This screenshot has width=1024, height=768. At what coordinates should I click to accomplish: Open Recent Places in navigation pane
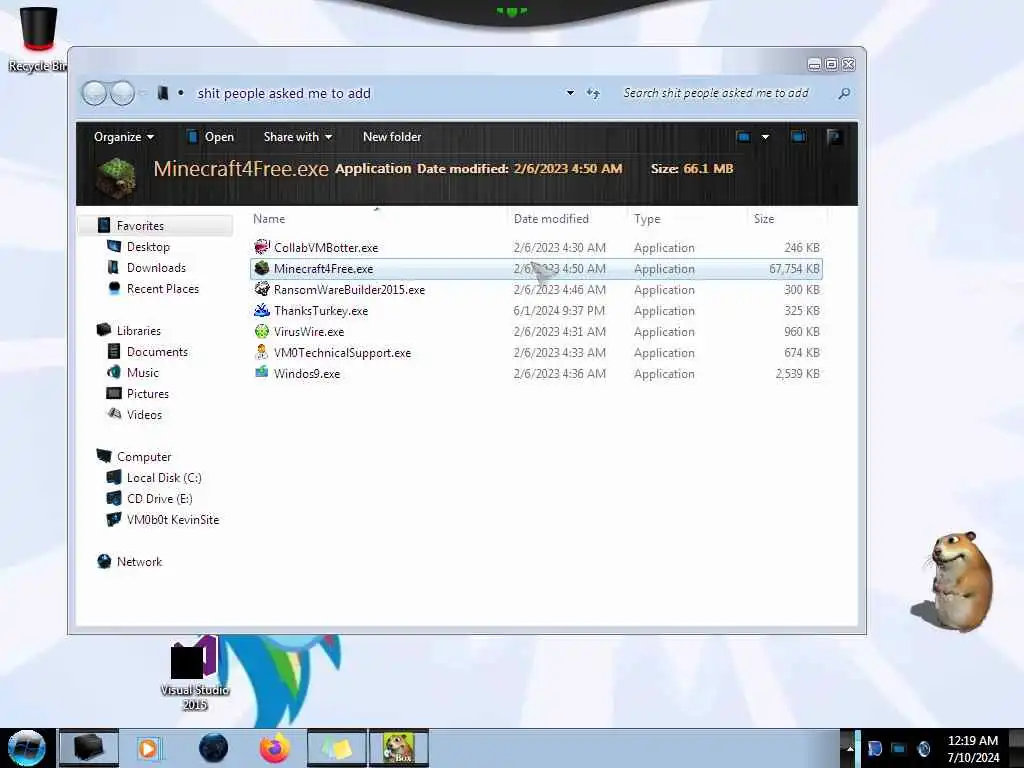[x=163, y=289]
